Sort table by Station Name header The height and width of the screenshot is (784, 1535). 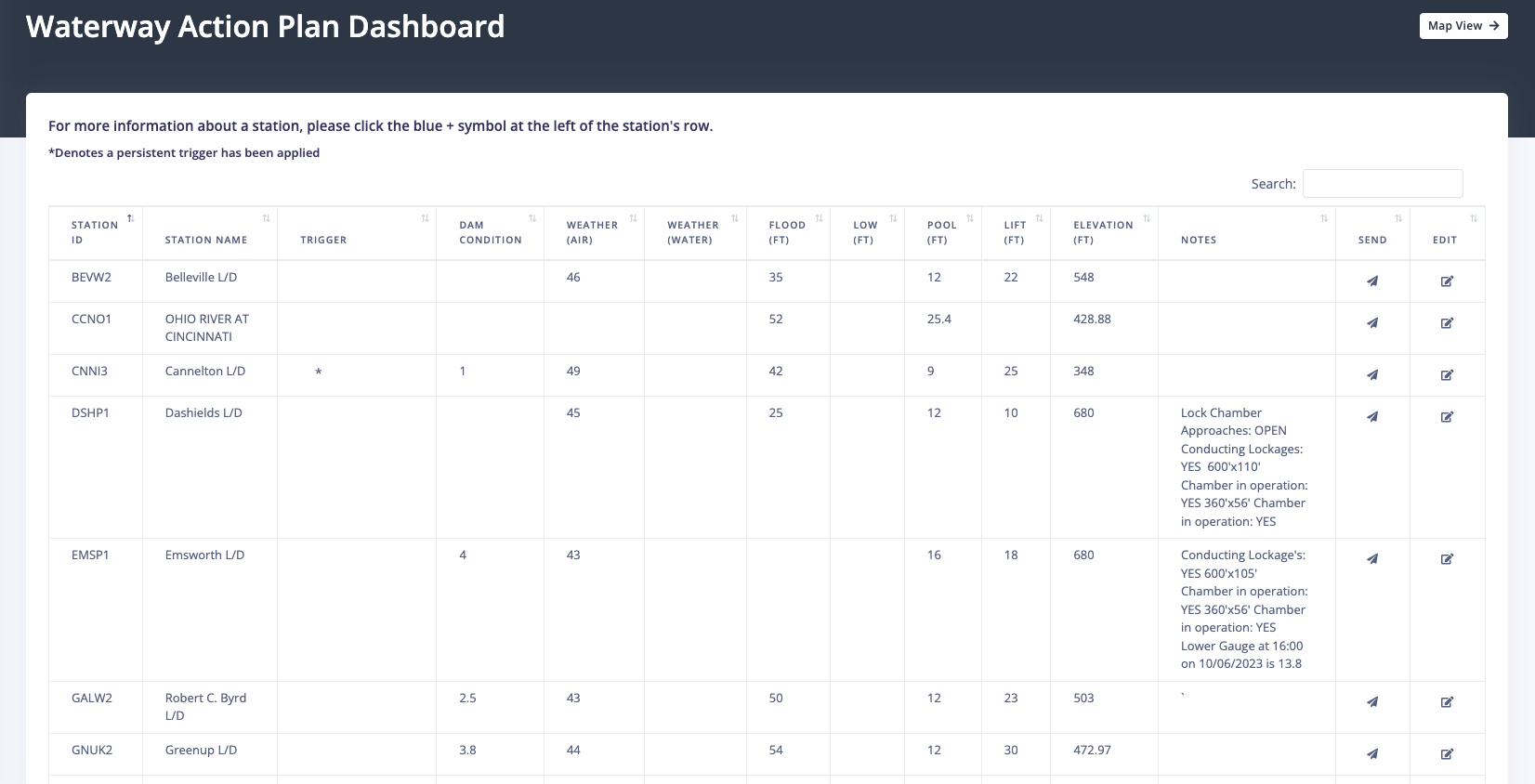[x=206, y=240]
